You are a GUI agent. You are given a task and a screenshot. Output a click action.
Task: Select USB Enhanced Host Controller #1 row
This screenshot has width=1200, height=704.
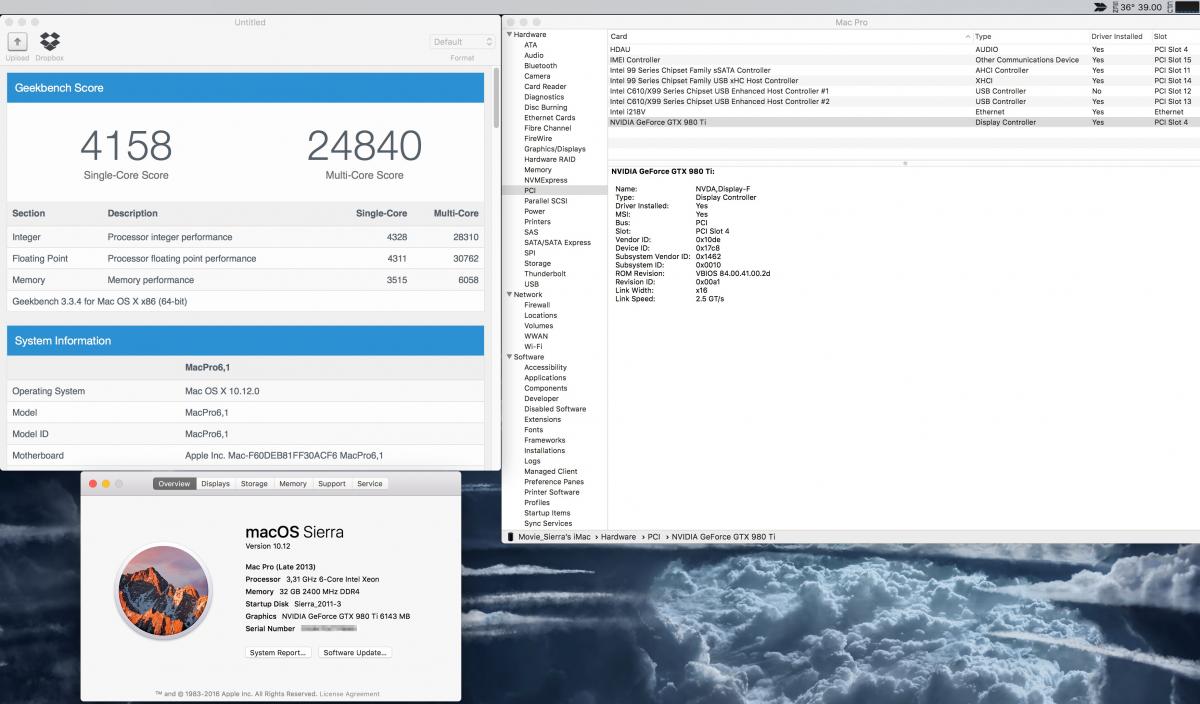[904, 91]
